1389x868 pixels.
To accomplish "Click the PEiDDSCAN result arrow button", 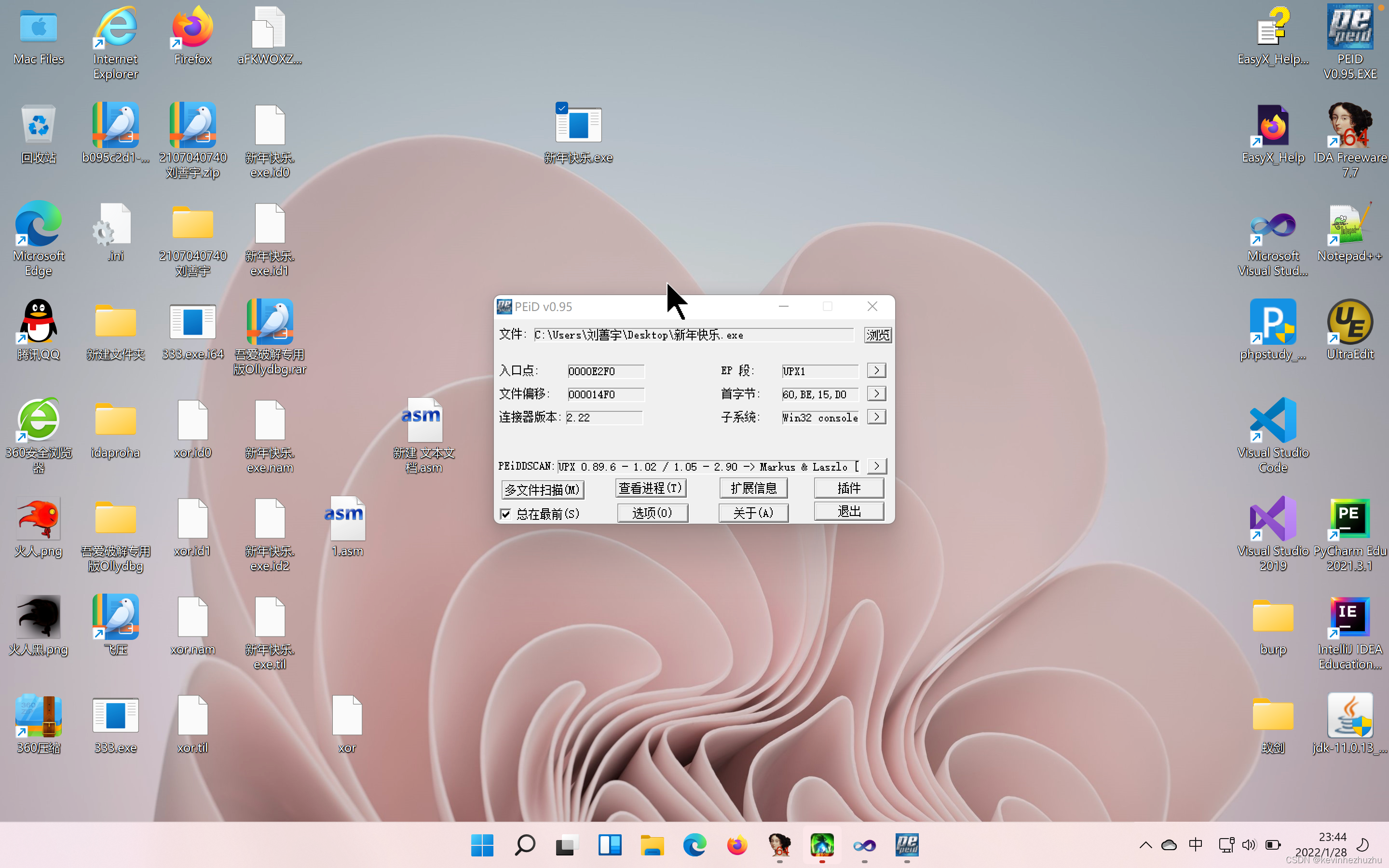I will (876, 466).
